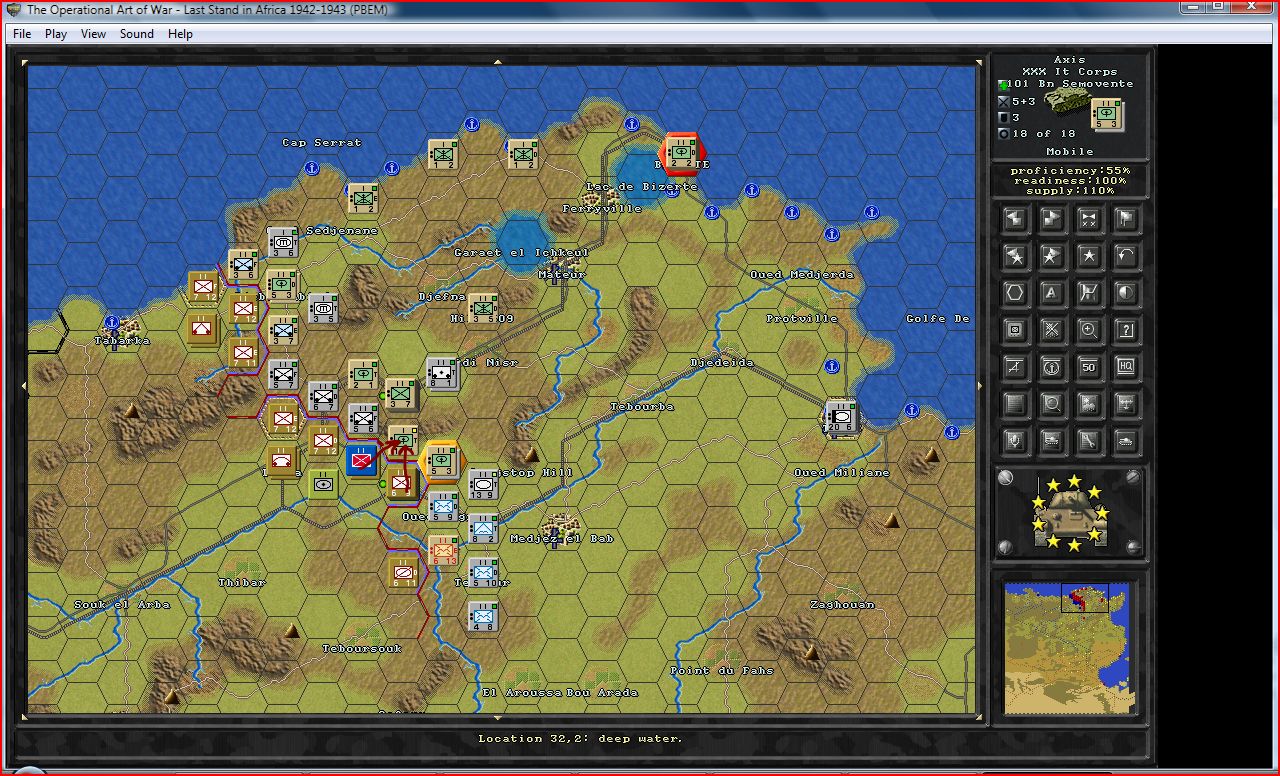1280x776 pixels.
Task: Click the next unit right-arrow button with squares
Action: [1052, 219]
